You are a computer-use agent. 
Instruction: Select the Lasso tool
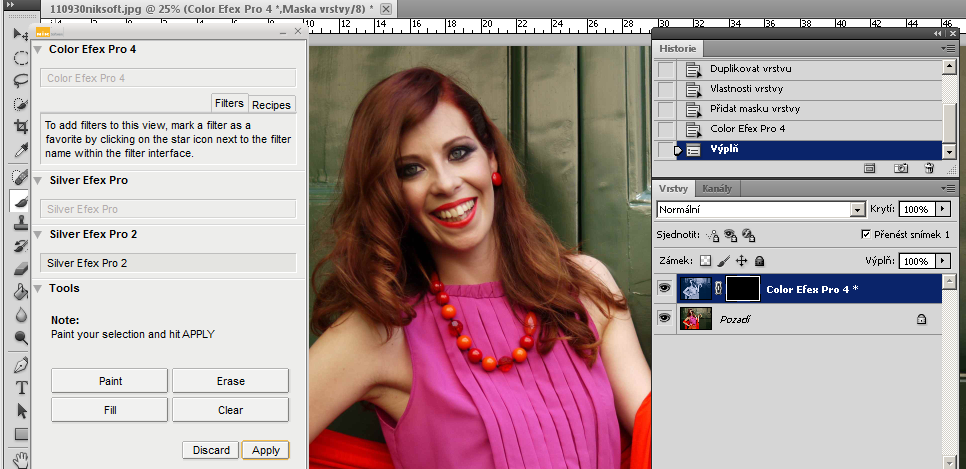pyautogui.click(x=20, y=81)
